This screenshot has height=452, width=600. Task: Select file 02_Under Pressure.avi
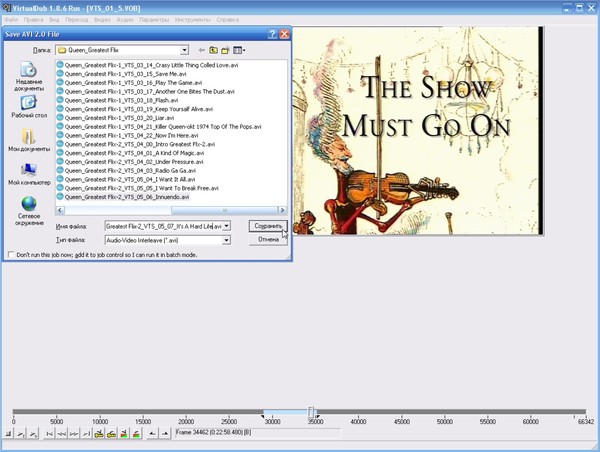[130, 162]
